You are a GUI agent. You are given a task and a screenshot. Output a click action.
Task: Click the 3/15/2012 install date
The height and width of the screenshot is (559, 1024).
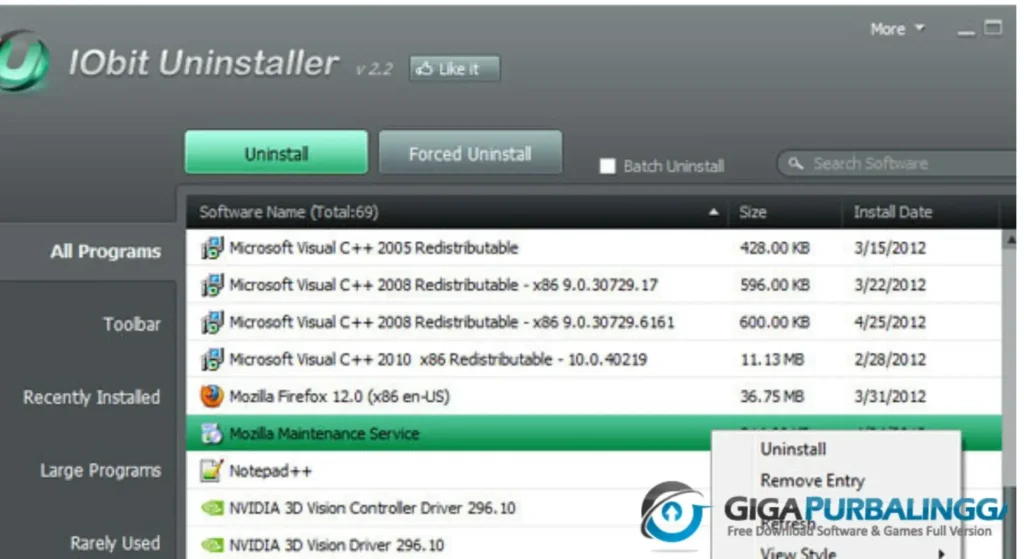[890, 248]
